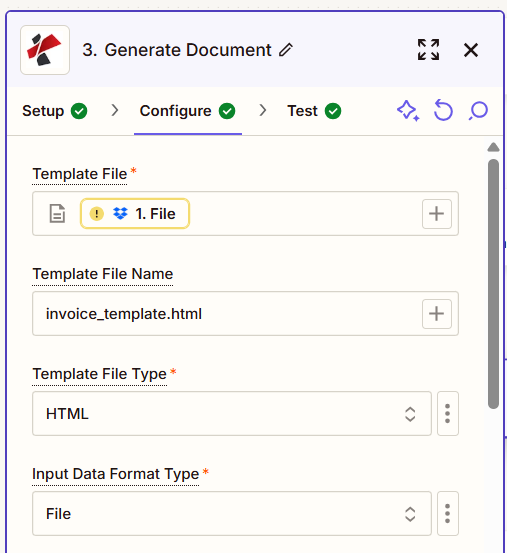Go to the Test tab
507x553 pixels.
point(314,111)
